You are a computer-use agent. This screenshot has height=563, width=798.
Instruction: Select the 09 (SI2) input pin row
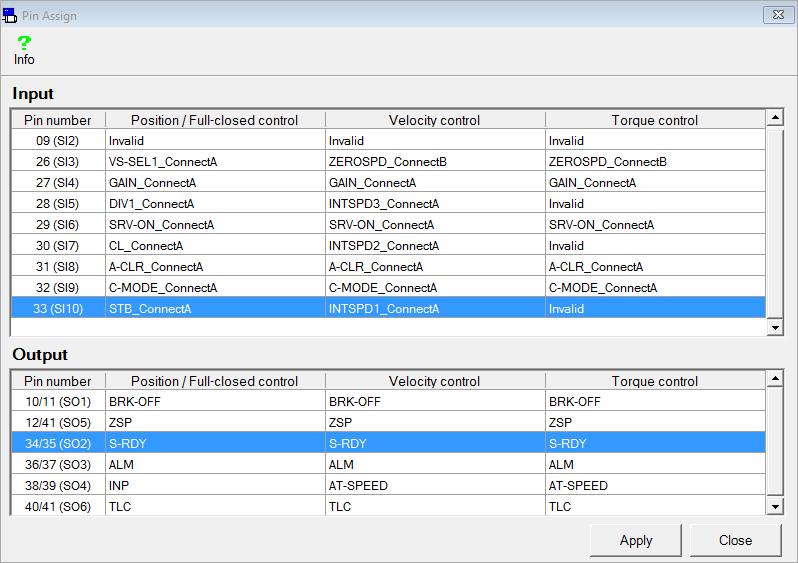(x=388, y=140)
